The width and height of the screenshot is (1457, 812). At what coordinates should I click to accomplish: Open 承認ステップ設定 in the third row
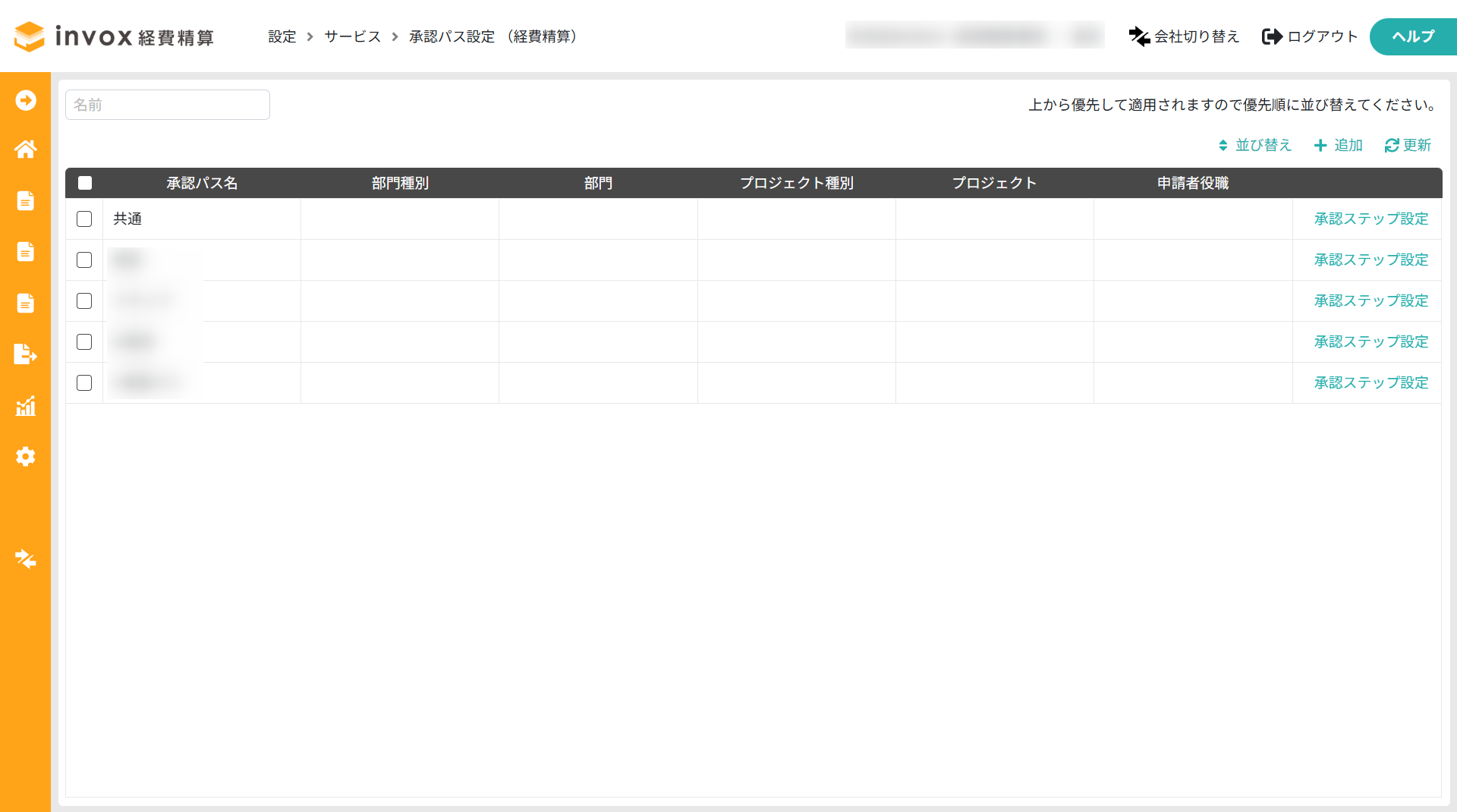point(1371,301)
